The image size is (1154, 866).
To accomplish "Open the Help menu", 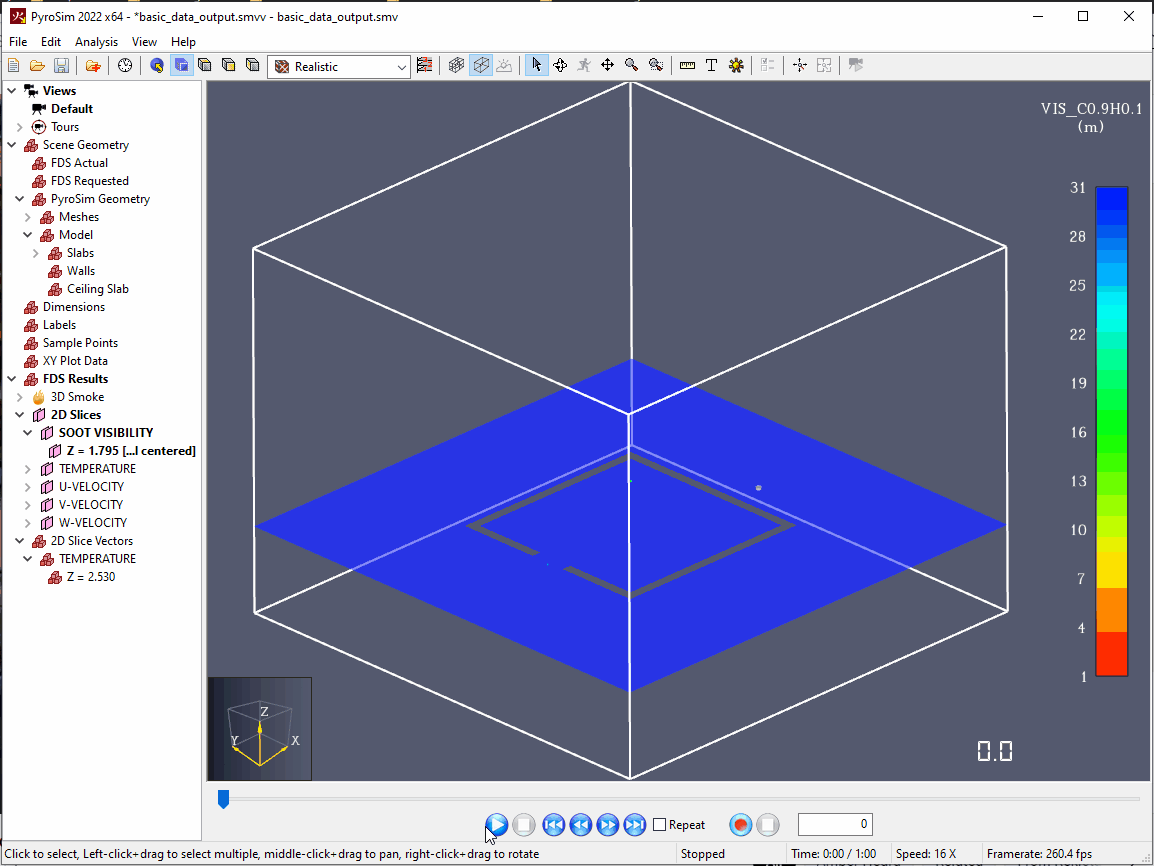I will pos(183,42).
